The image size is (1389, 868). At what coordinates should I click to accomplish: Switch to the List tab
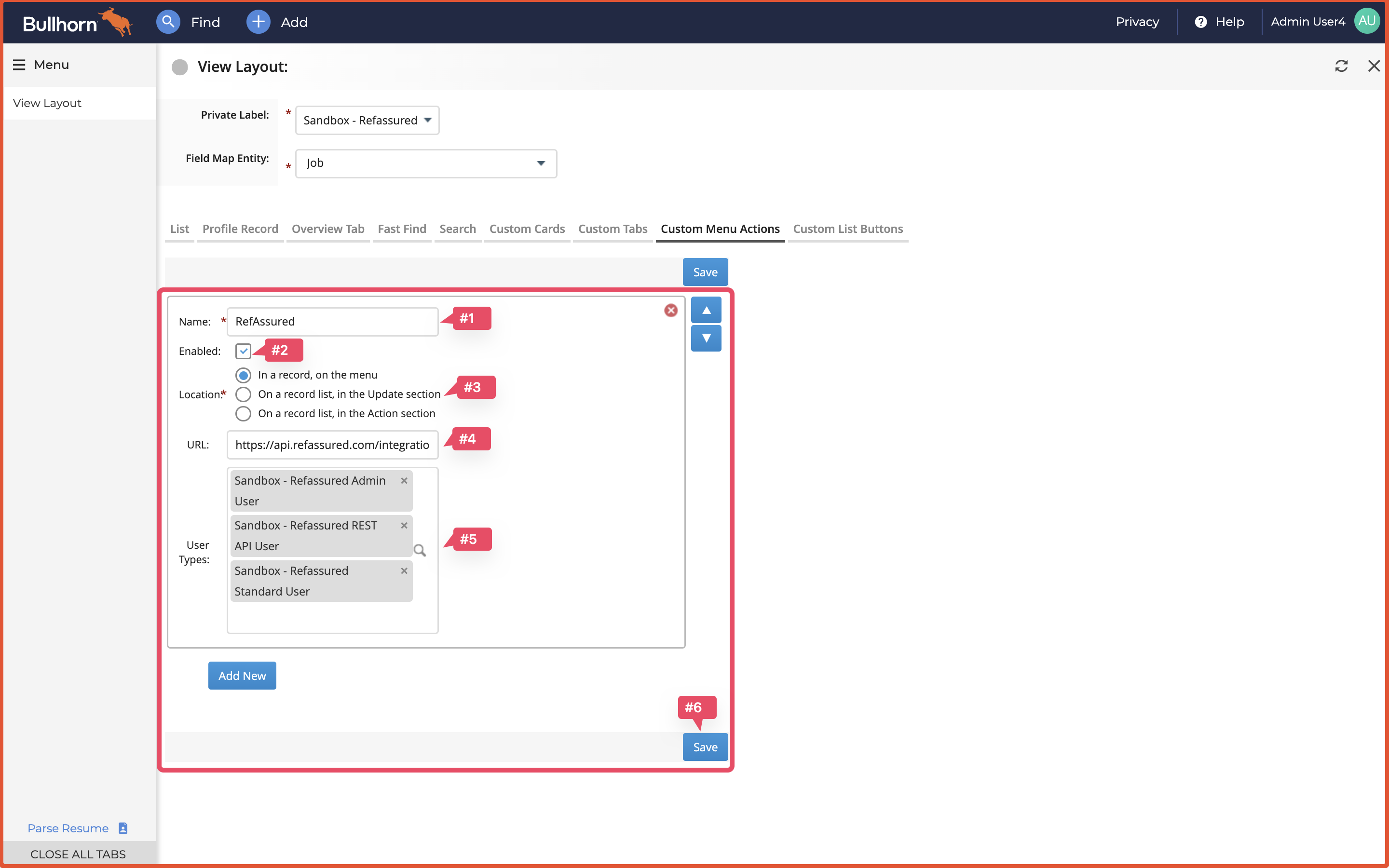(179, 229)
